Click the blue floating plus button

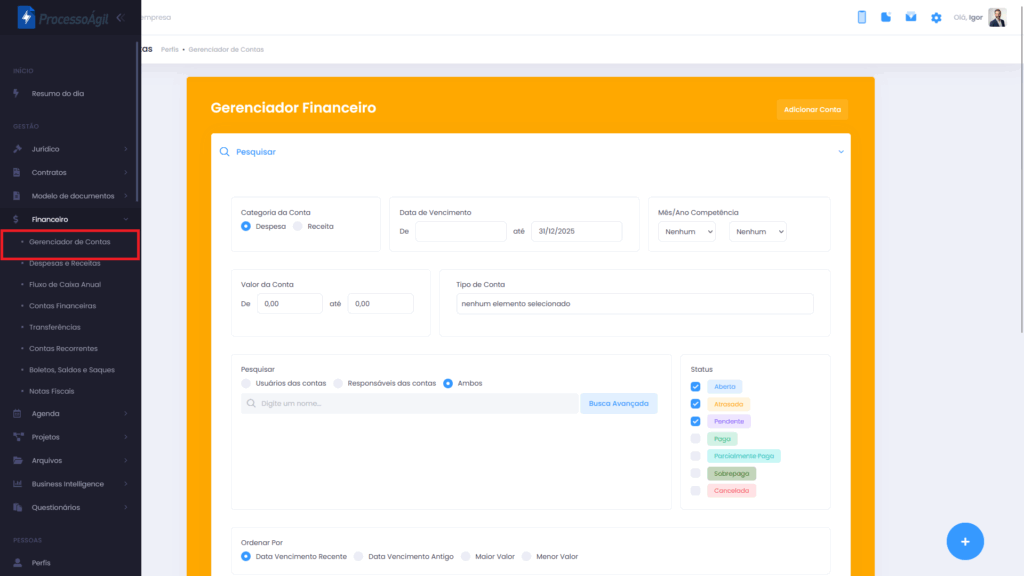pyautogui.click(x=965, y=541)
